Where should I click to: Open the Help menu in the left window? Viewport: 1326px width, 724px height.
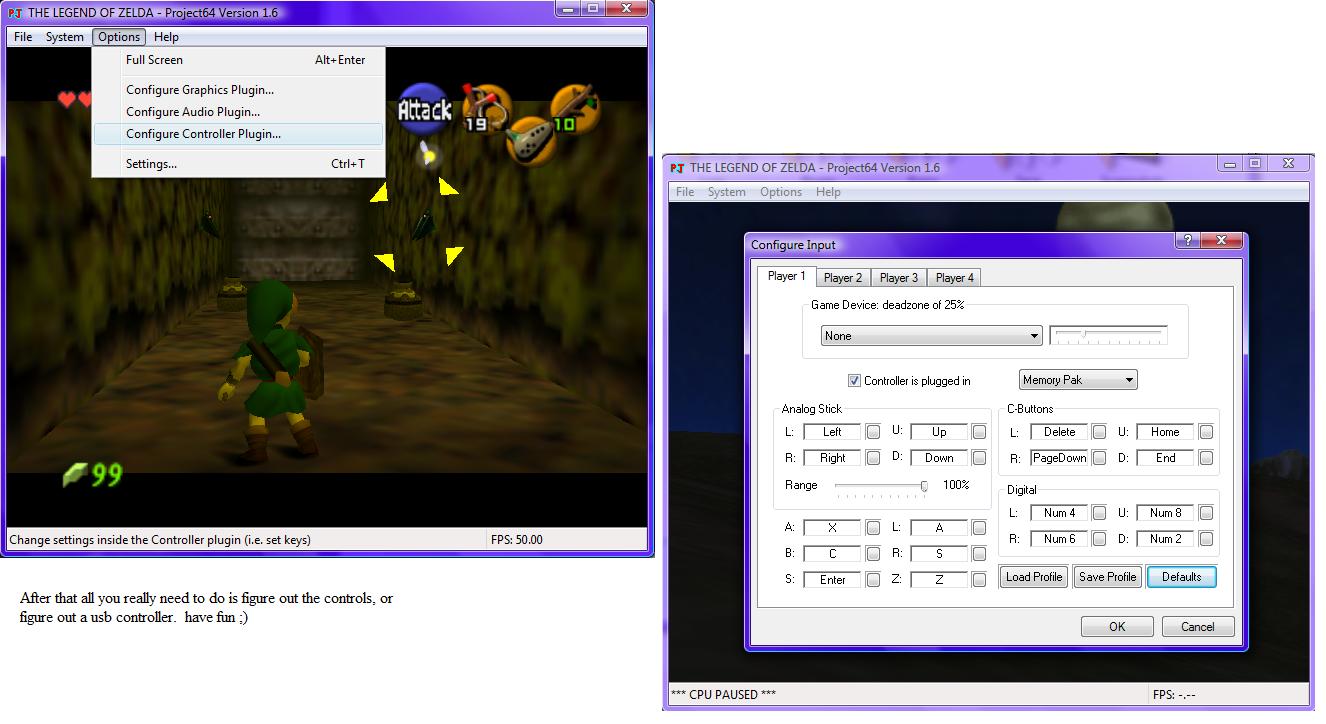tap(166, 37)
